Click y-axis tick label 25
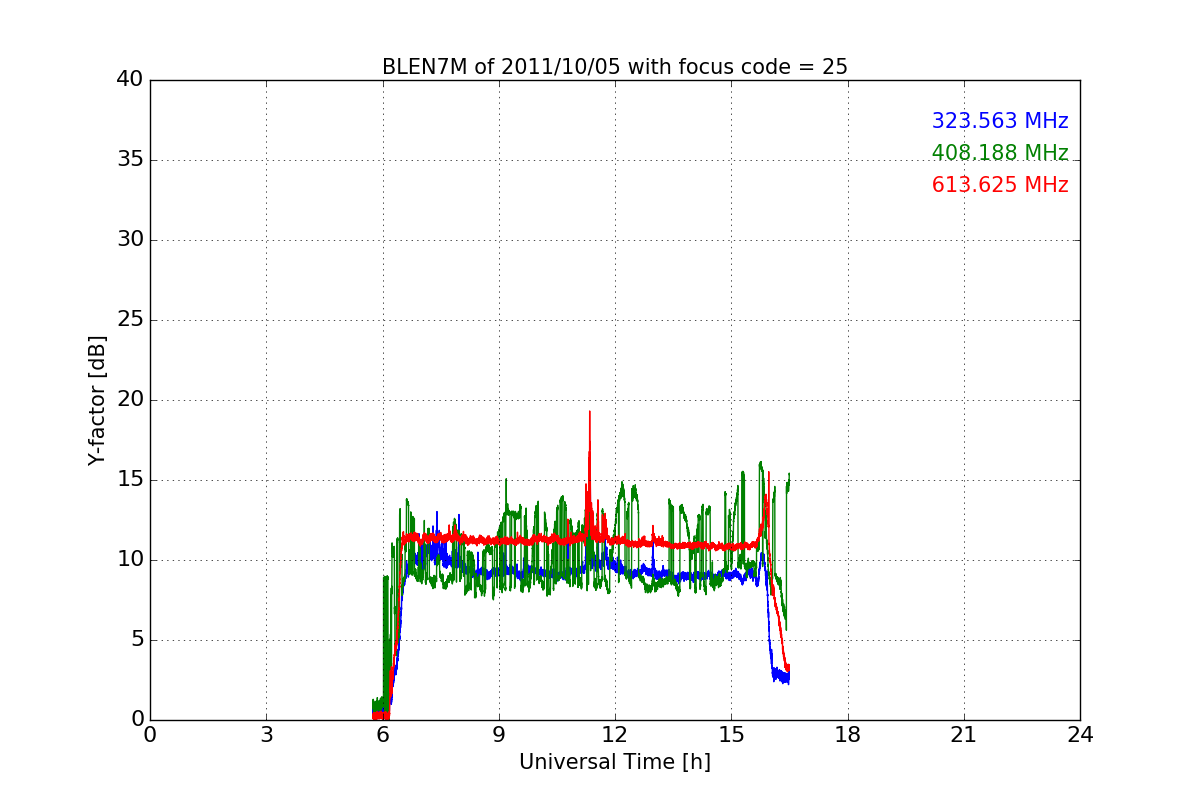This screenshot has width=1200, height=800. 130,320
